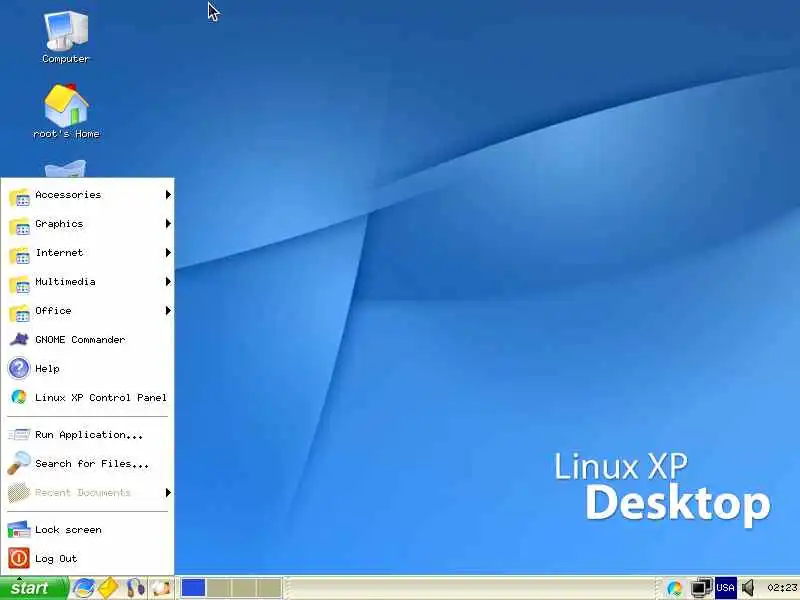The image size is (800, 600).
Task: Open the fourth quick-launch icon beside headphones
Action: (x=161, y=588)
